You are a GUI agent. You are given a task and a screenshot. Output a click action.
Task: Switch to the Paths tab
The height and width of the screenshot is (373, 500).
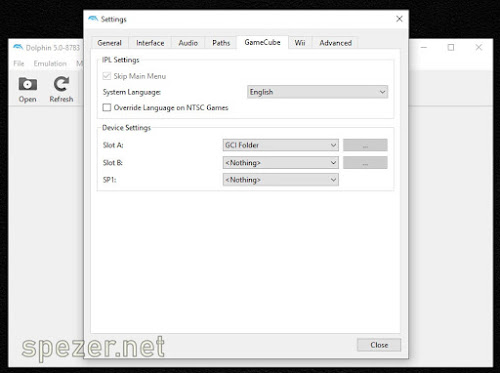(x=221, y=43)
